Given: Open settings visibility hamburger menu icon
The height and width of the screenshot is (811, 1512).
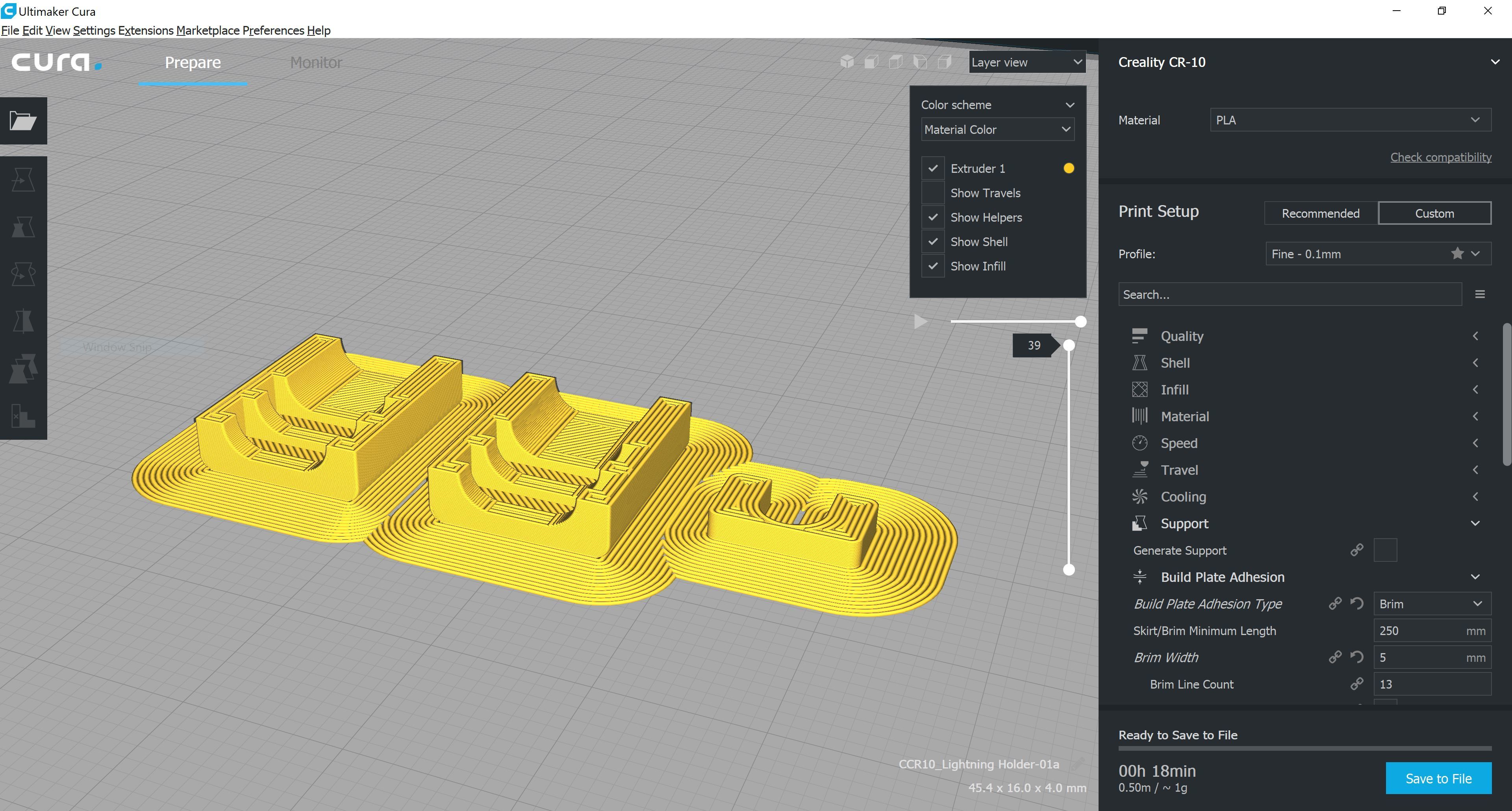Looking at the screenshot, I should (1480, 294).
